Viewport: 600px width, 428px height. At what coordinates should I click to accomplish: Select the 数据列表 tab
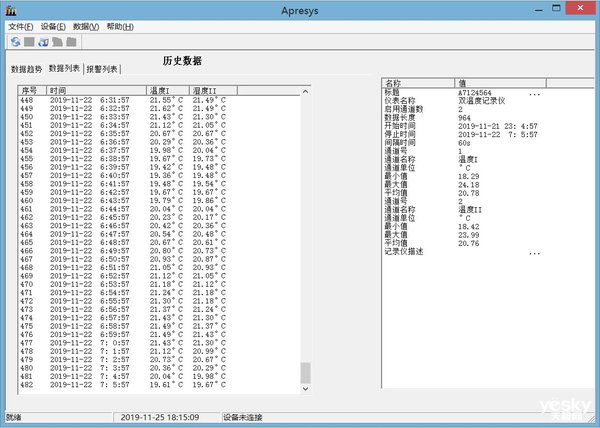pos(64,68)
